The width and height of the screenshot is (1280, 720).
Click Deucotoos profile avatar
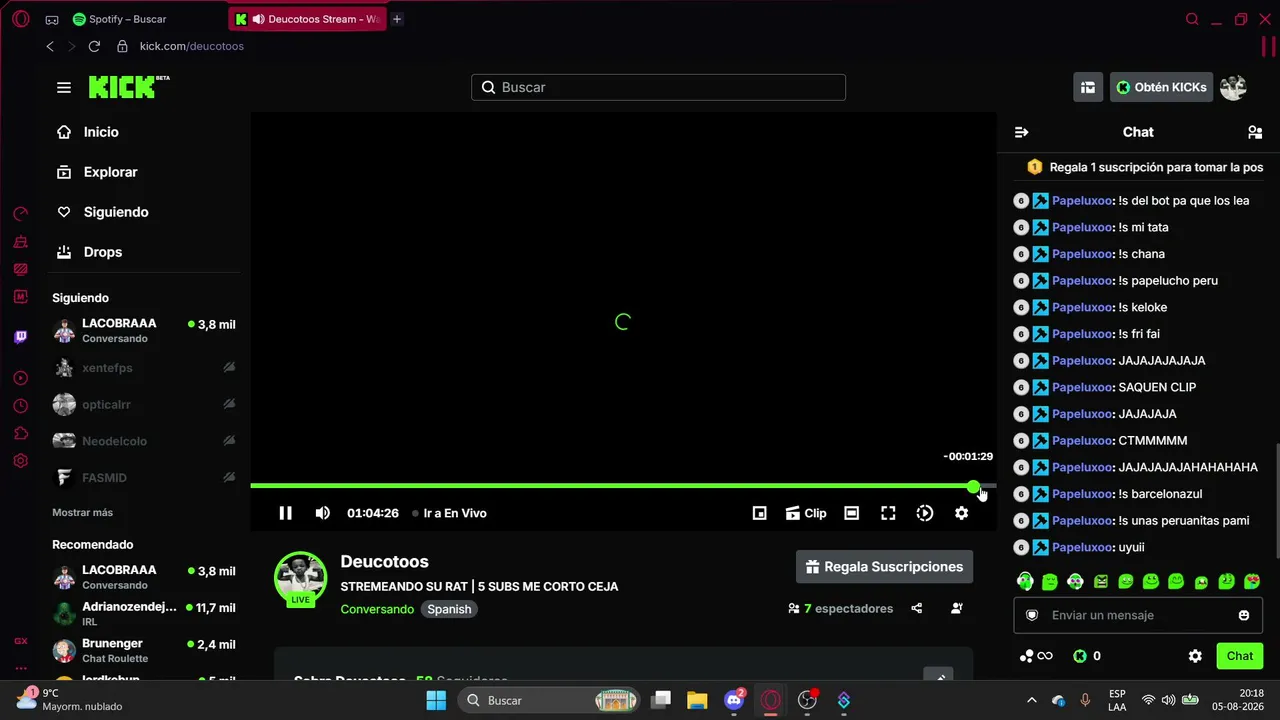tap(300, 577)
